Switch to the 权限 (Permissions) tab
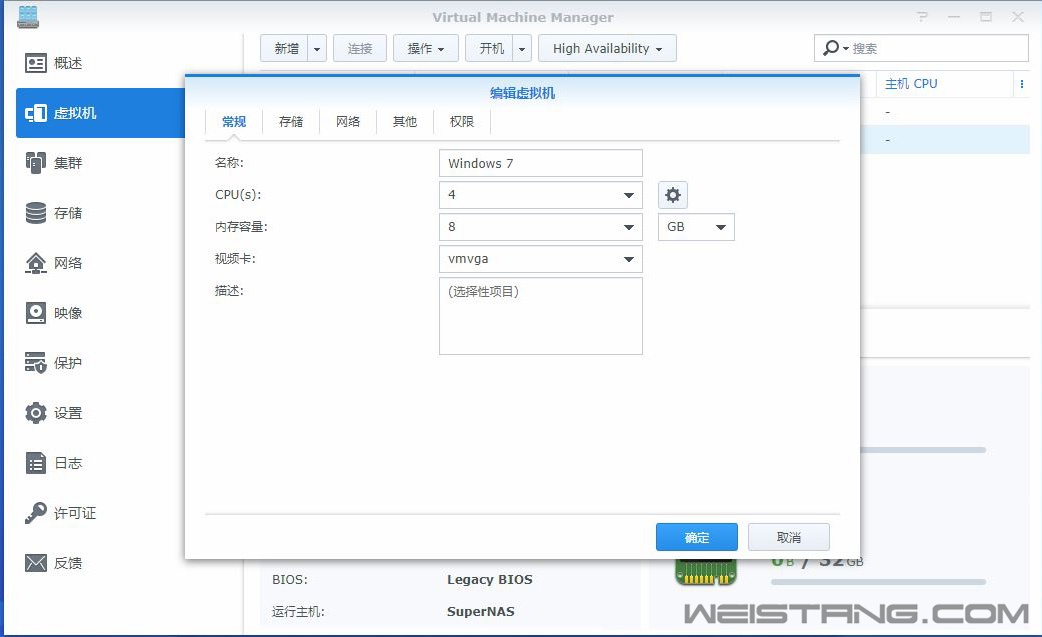Image resolution: width=1042 pixels, height=637 pixels. (x=460, y=121)
